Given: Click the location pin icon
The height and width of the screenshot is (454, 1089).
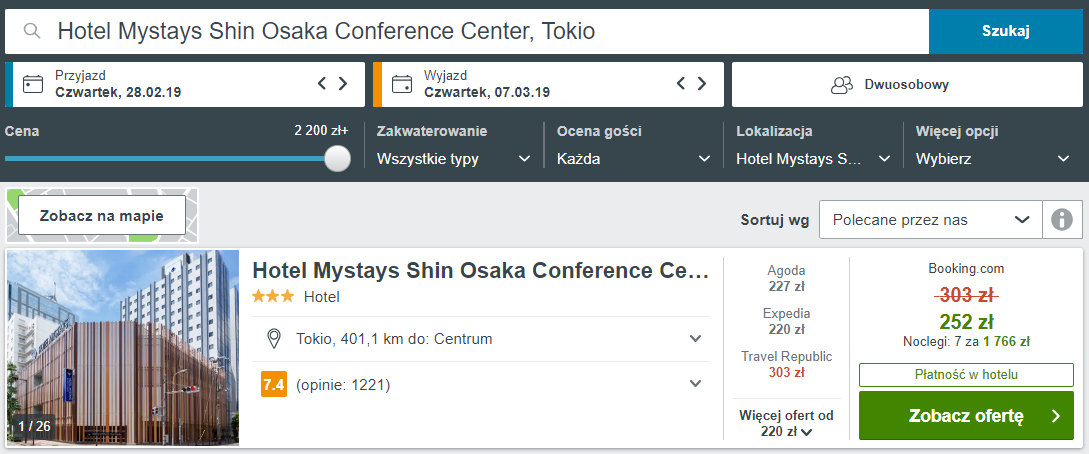Looking at the screenshot, I should (274, 339).
